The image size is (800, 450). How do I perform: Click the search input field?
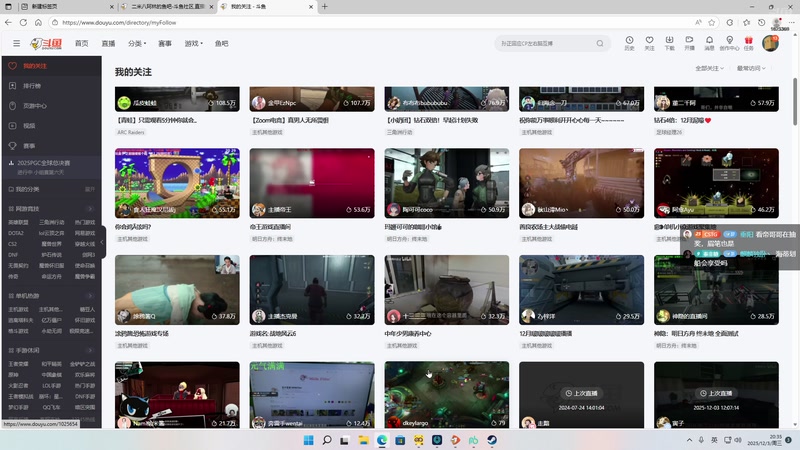(546, 43)
